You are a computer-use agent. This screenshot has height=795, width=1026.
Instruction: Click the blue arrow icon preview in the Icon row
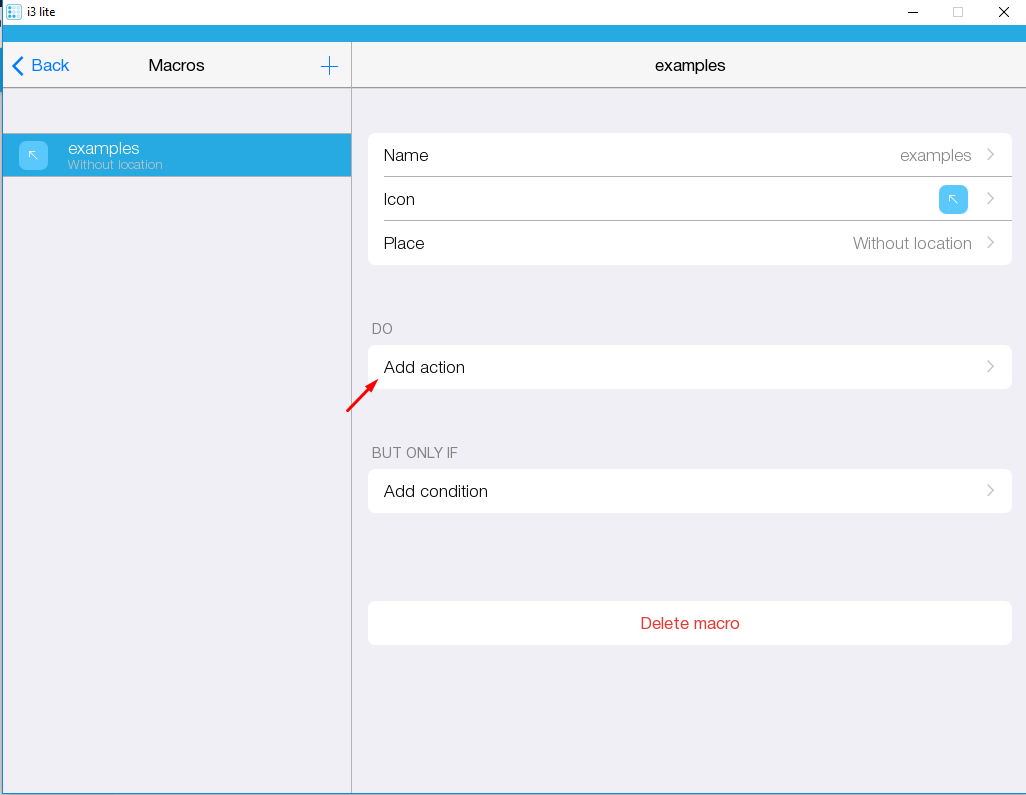(x=952, y=199)
